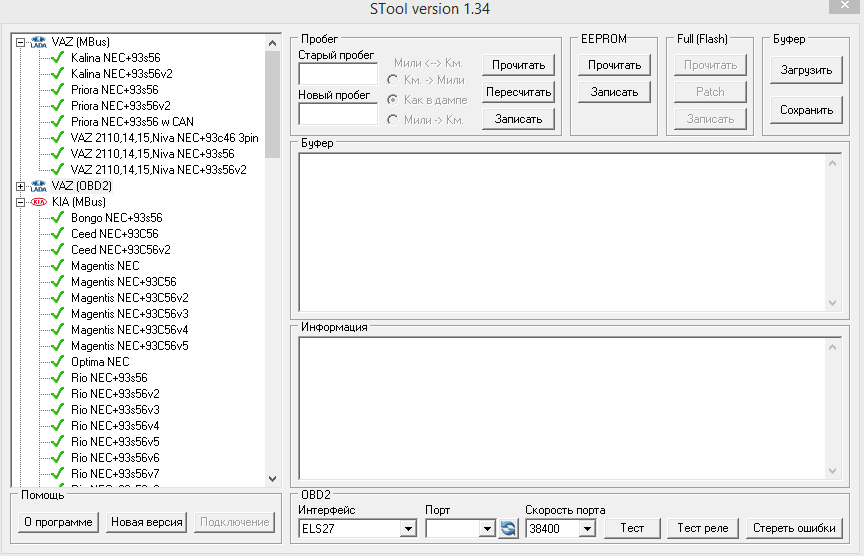Select Rio NEC+93s56 in tree
The height and width of the screenshot is (556, 864).
pyautogui.click(x=109, y=377)
